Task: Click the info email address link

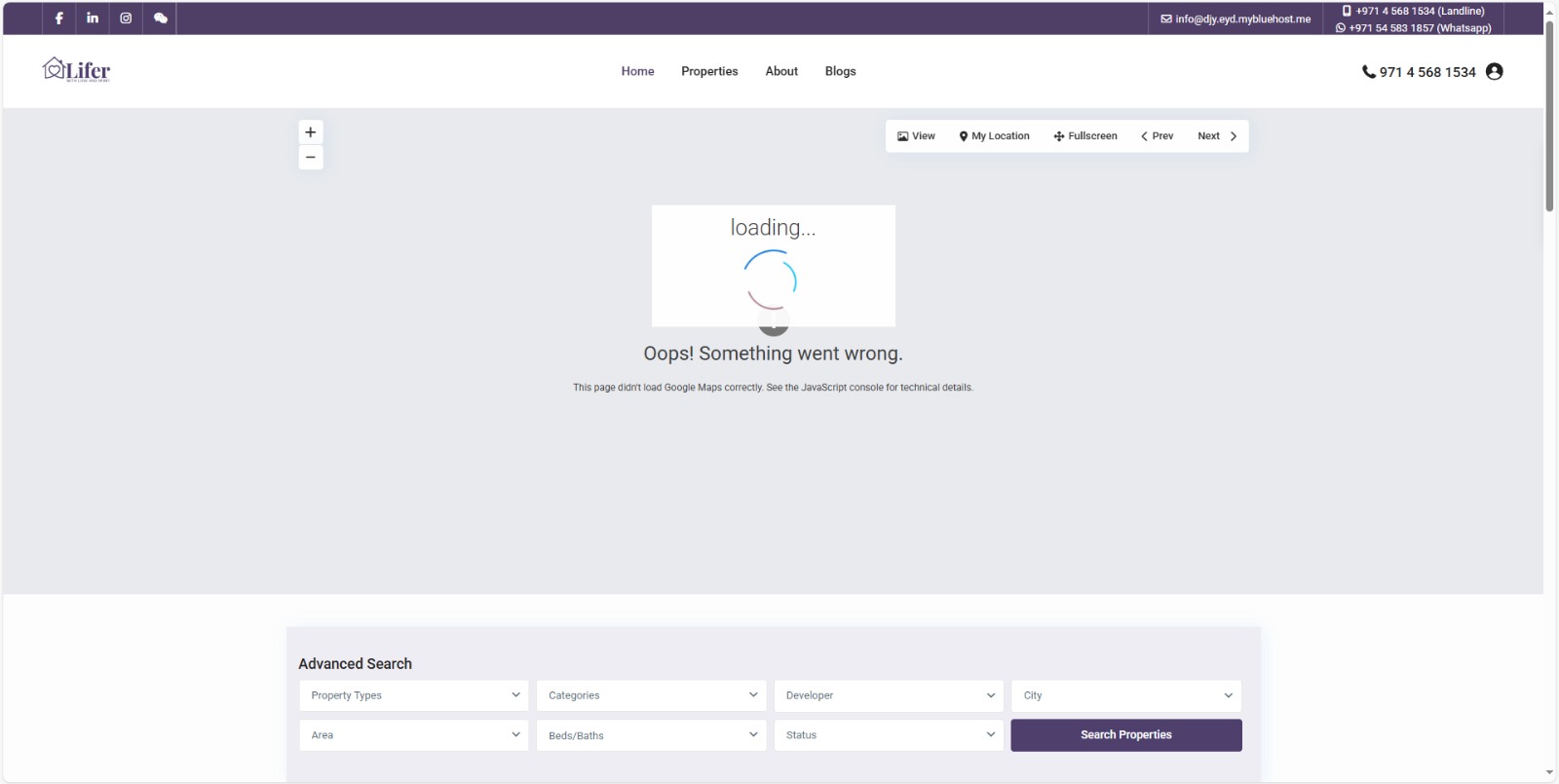Action: 1236,19
